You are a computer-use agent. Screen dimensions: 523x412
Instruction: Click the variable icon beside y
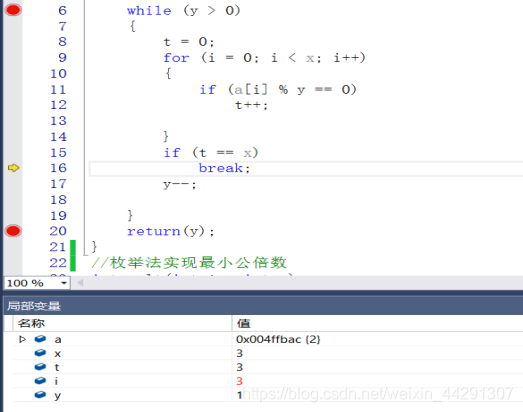tap(40, 395)
